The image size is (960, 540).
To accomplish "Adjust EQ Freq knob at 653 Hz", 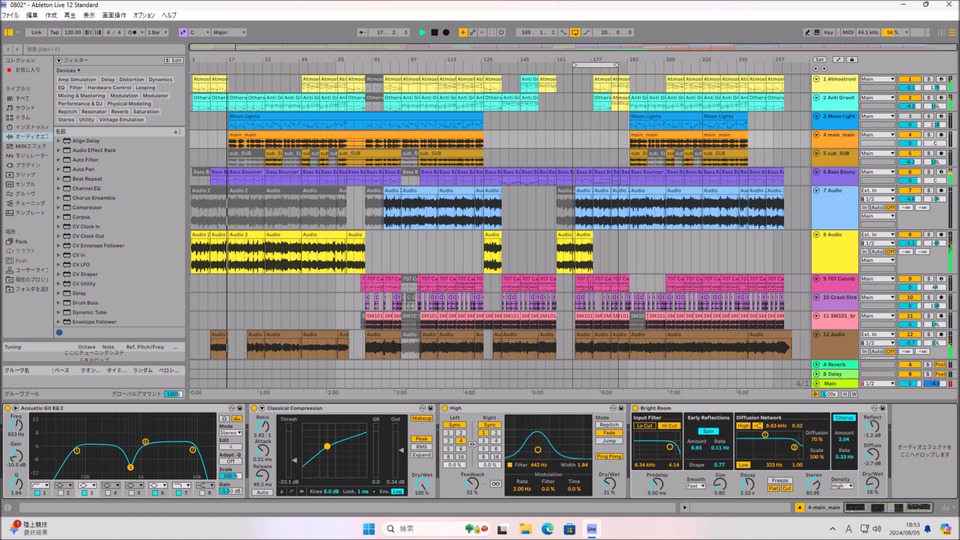I will pos(16,424).
